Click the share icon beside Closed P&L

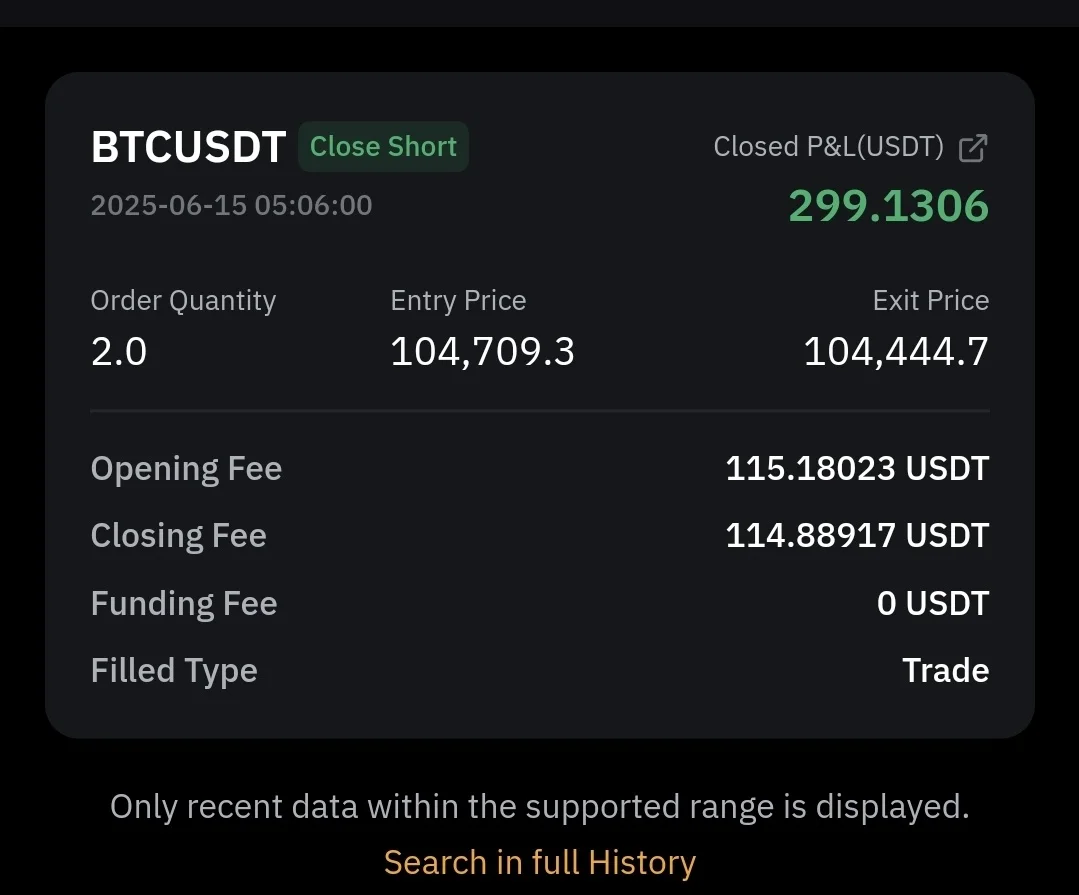972,148
